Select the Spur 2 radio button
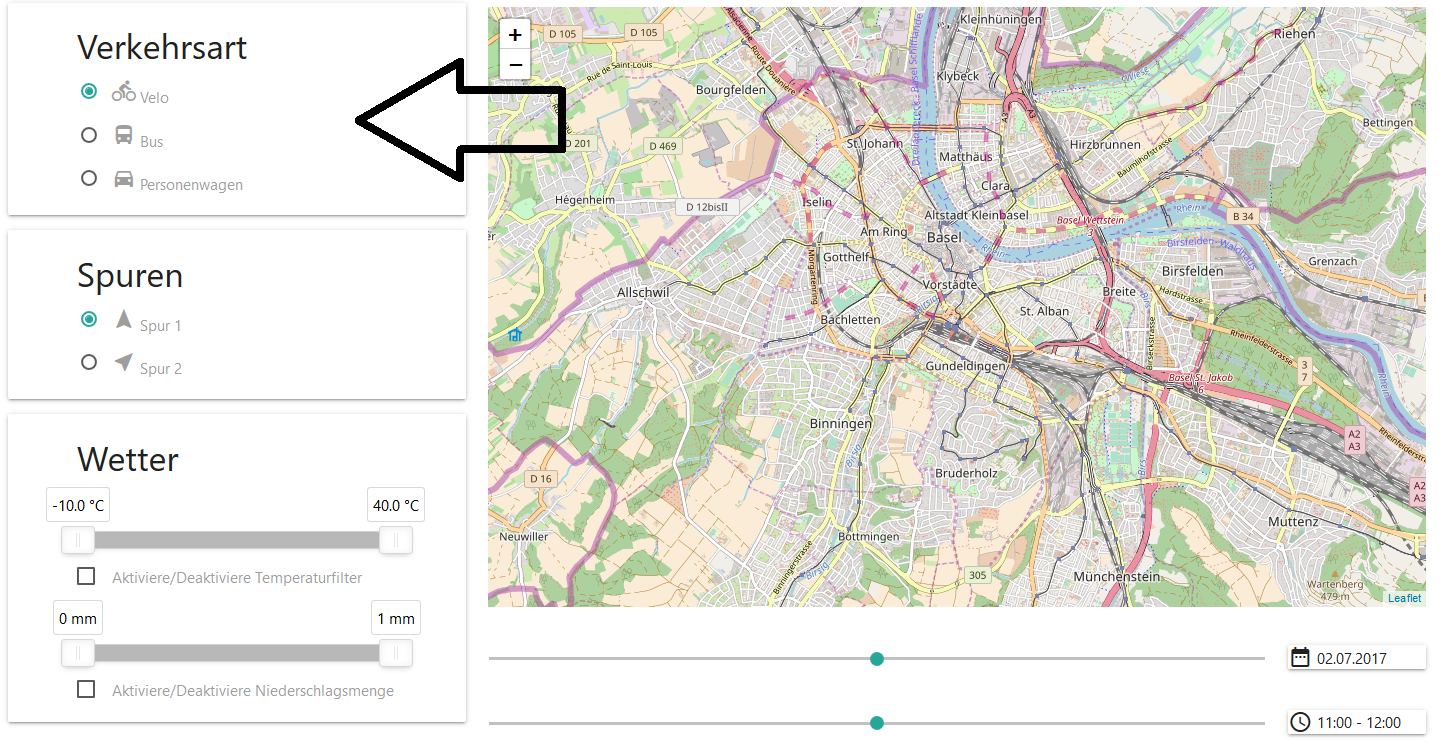The height and width of the screenshot is (745, 1439). pyautogui.click(x=89, y=362)
